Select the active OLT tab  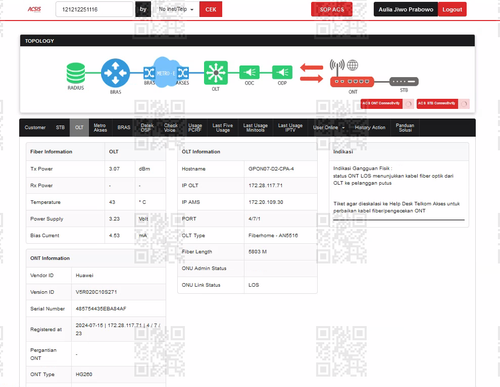click(x=79, y=128)
